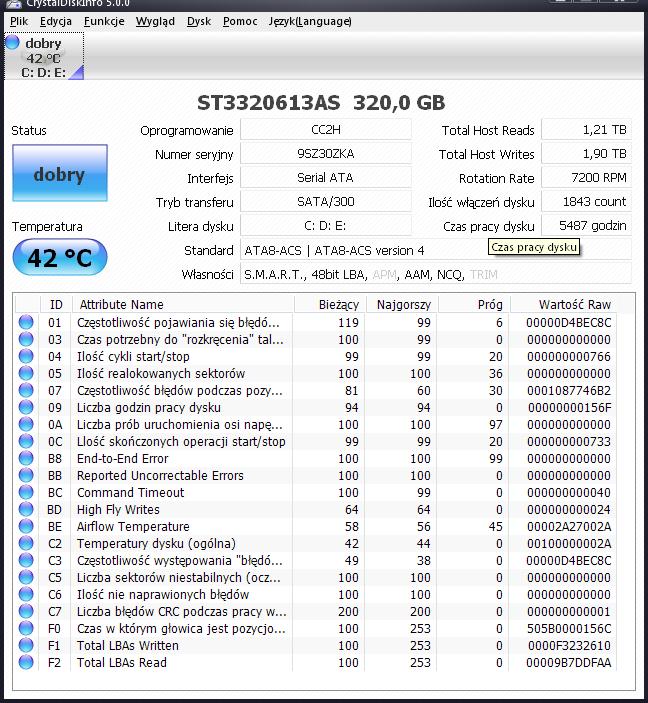Click the Interfejs field Serial ATA
This screenshot has width=648, height=703.
pos(326,178)
